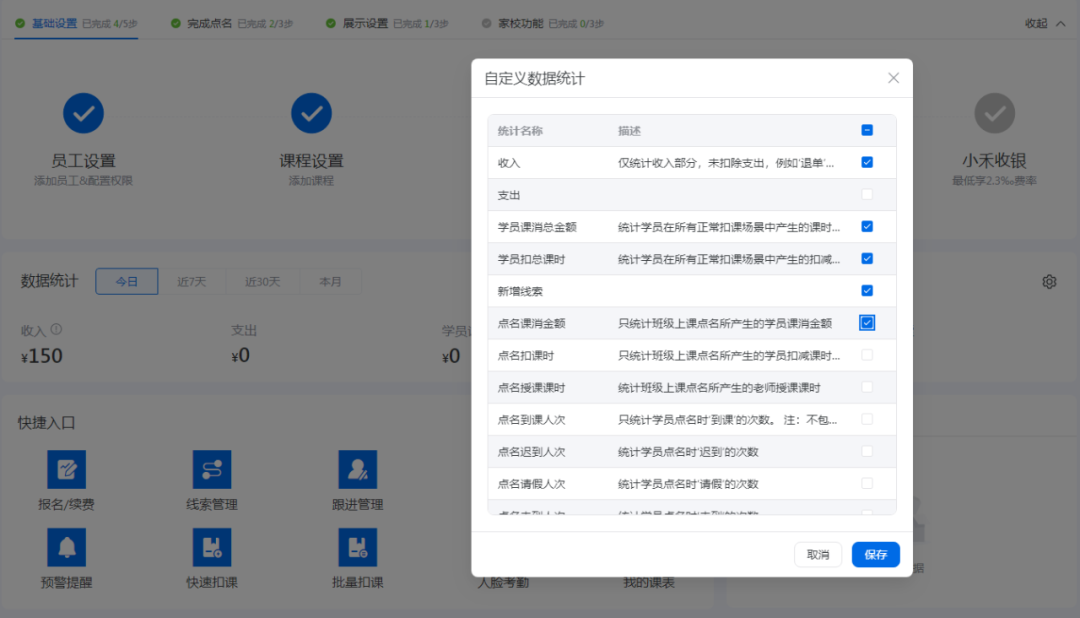Click the 课程设置 checkmark circle icon
Screen dimensions: 1080x618
pyautogui.click(x=311, y=114)
